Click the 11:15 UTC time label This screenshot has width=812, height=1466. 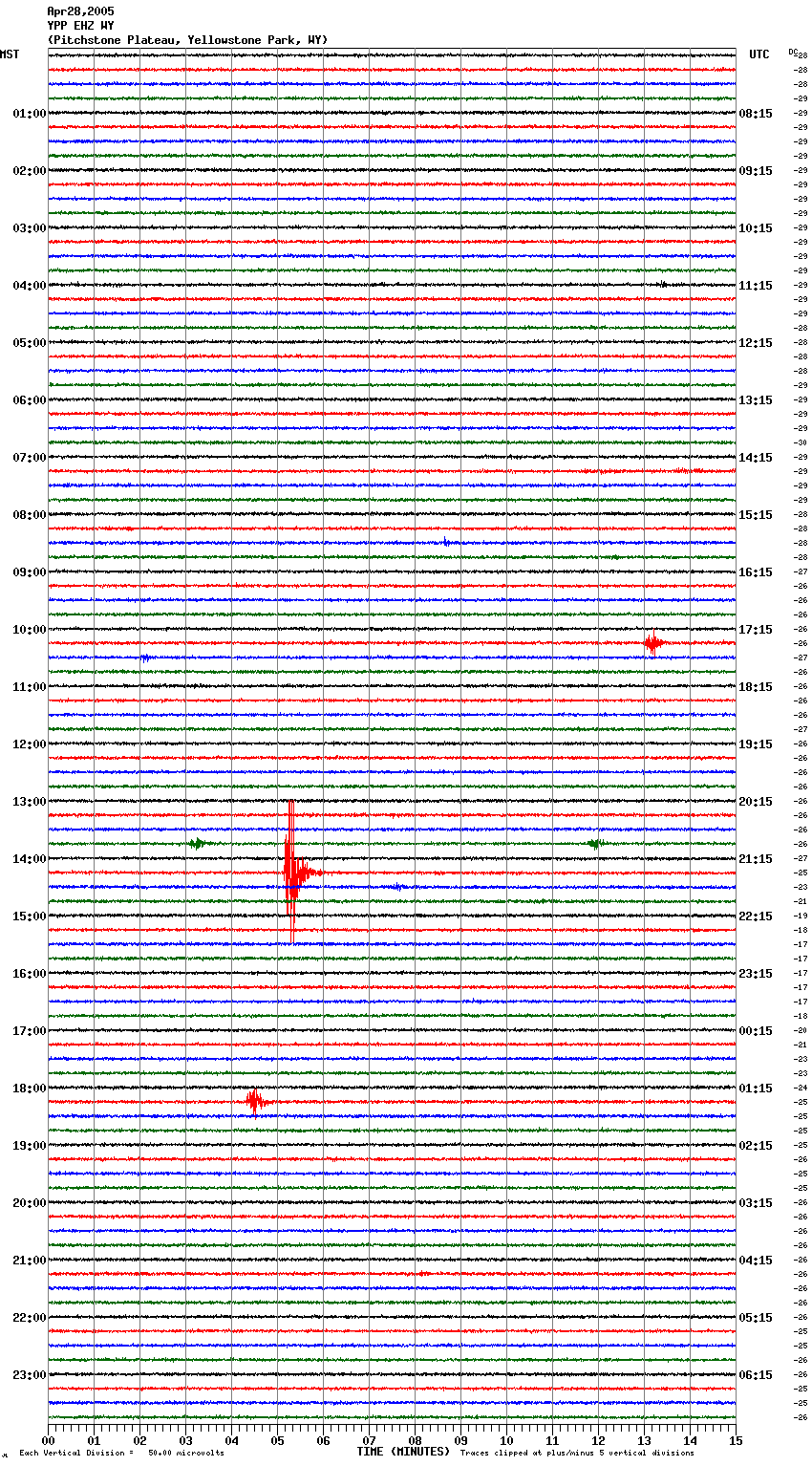756,286
